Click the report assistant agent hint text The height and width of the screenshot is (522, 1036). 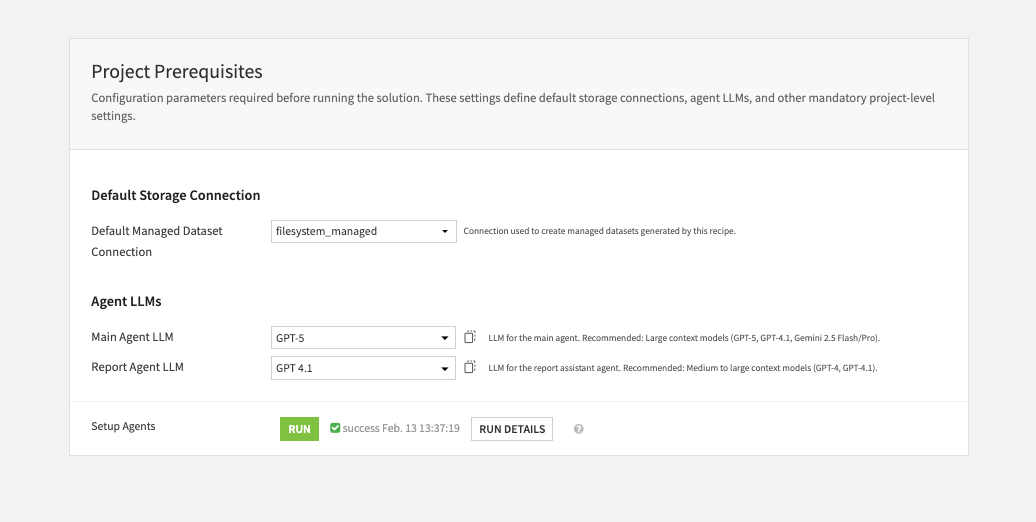[x=683, y=368]
